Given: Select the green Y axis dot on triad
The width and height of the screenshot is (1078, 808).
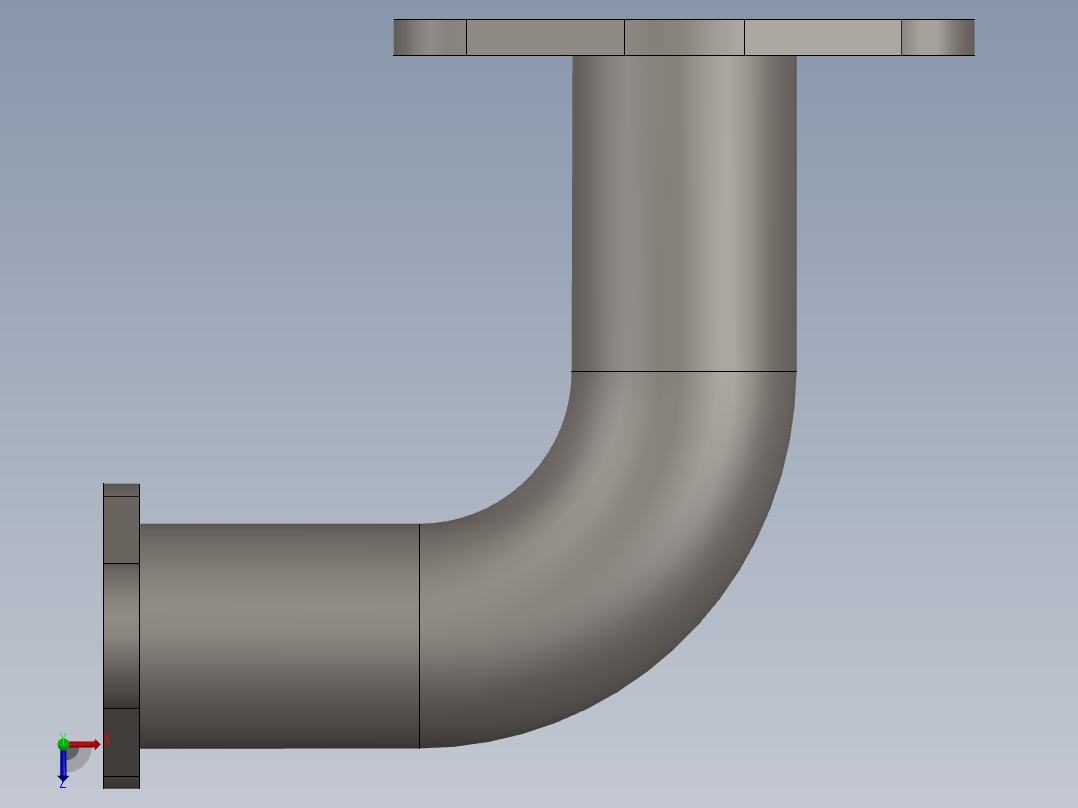Looking at the screenshot, I should pos(63,744).
